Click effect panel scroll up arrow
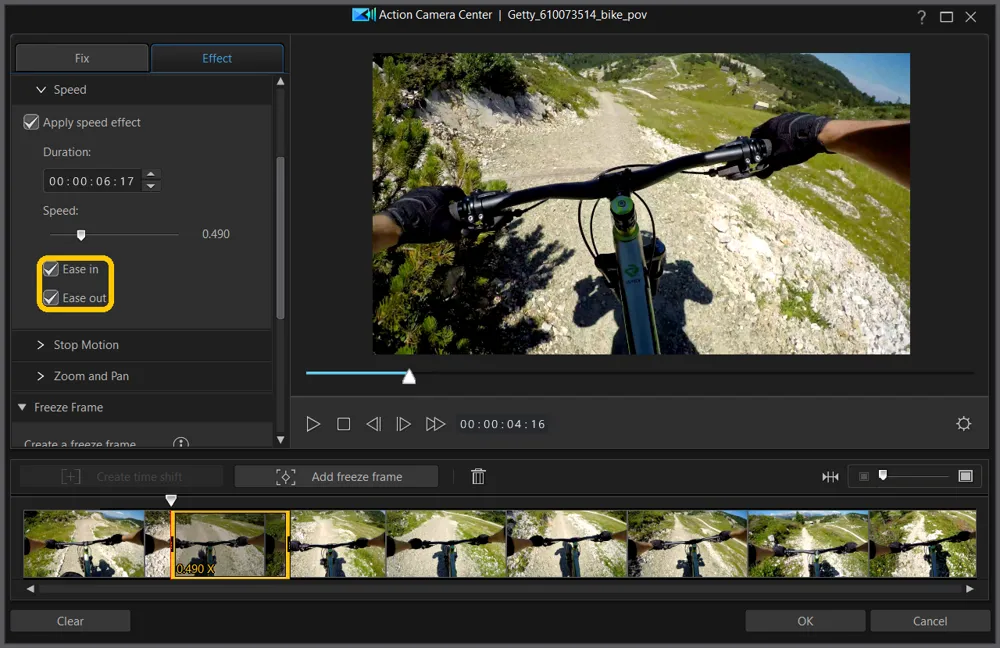Viewport: 1000px width, 648px height. click(280, 82)
